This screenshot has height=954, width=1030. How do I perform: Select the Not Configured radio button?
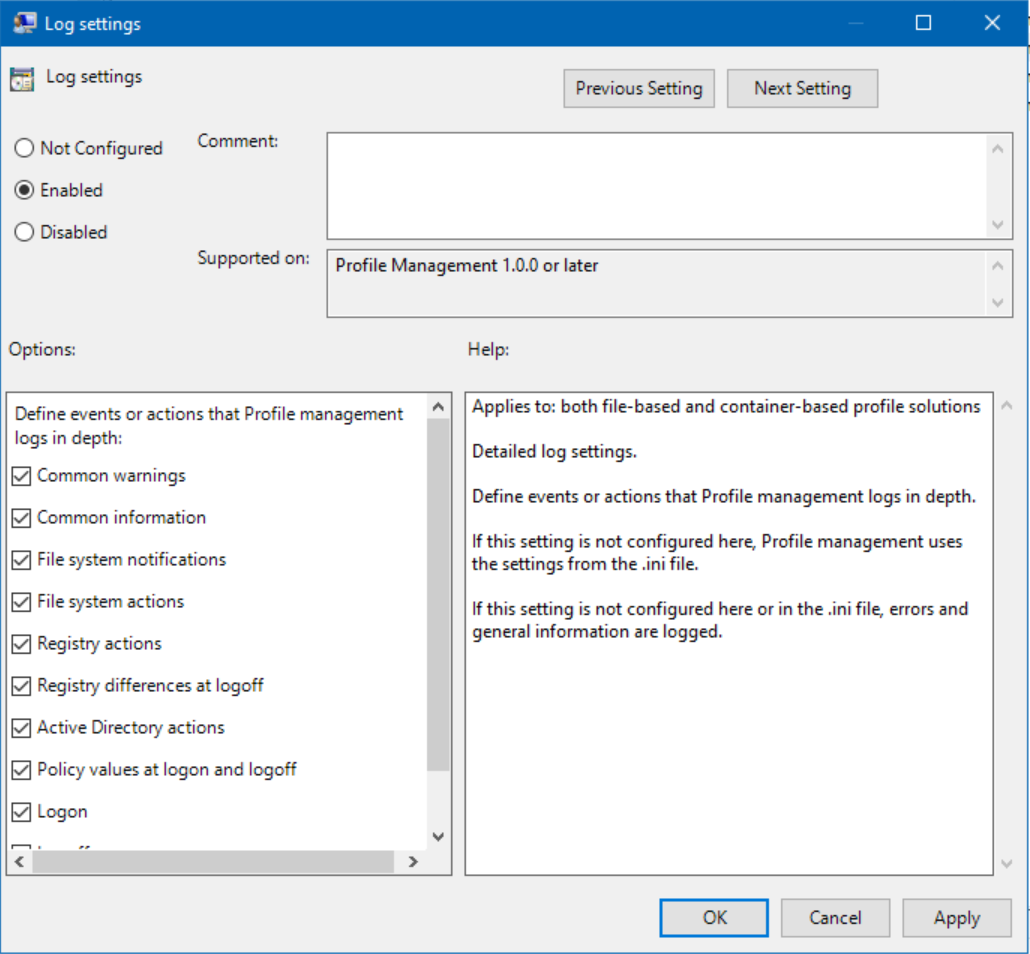tap(24, 148)
